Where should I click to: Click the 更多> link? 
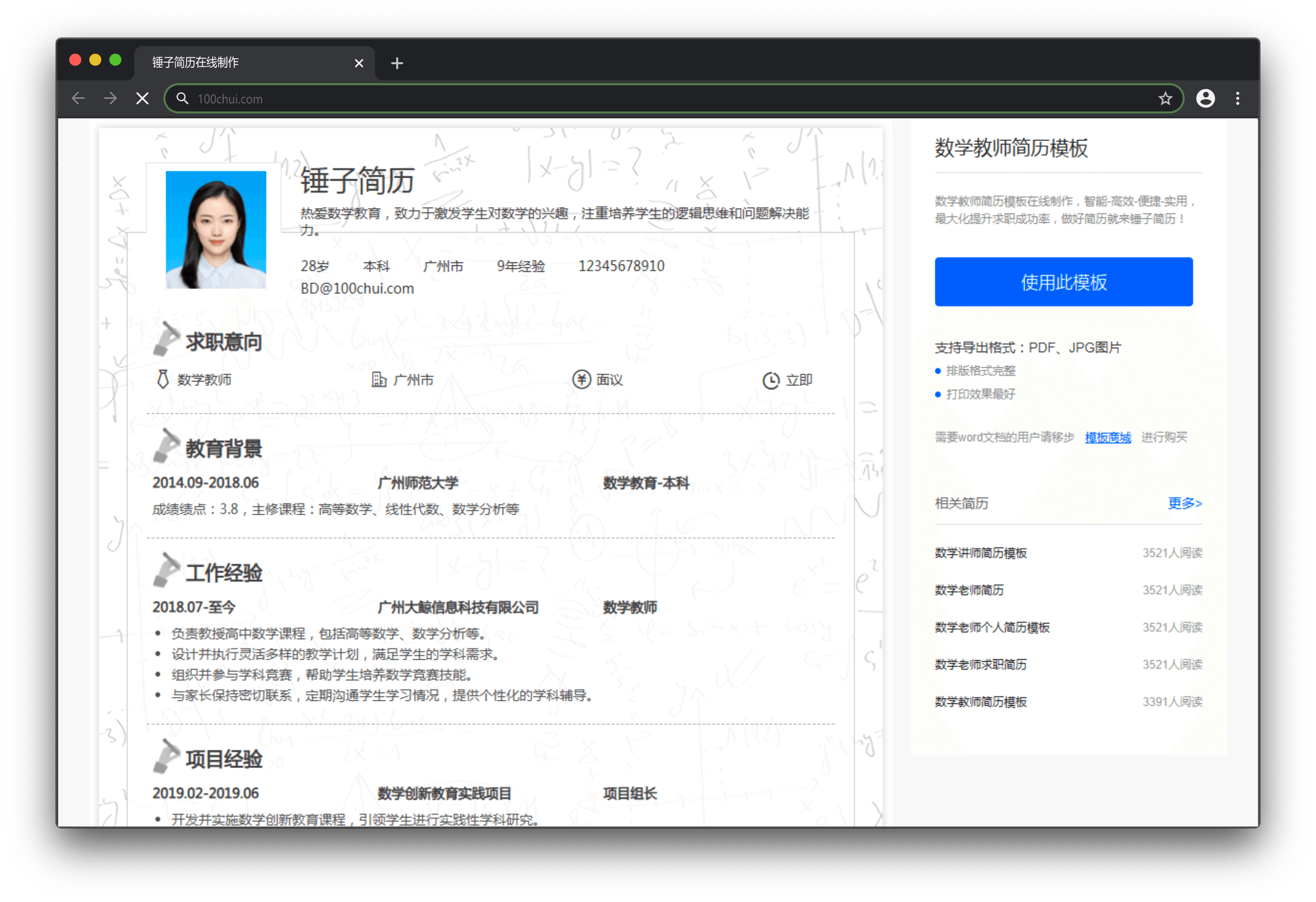[x=1185, y=503]
